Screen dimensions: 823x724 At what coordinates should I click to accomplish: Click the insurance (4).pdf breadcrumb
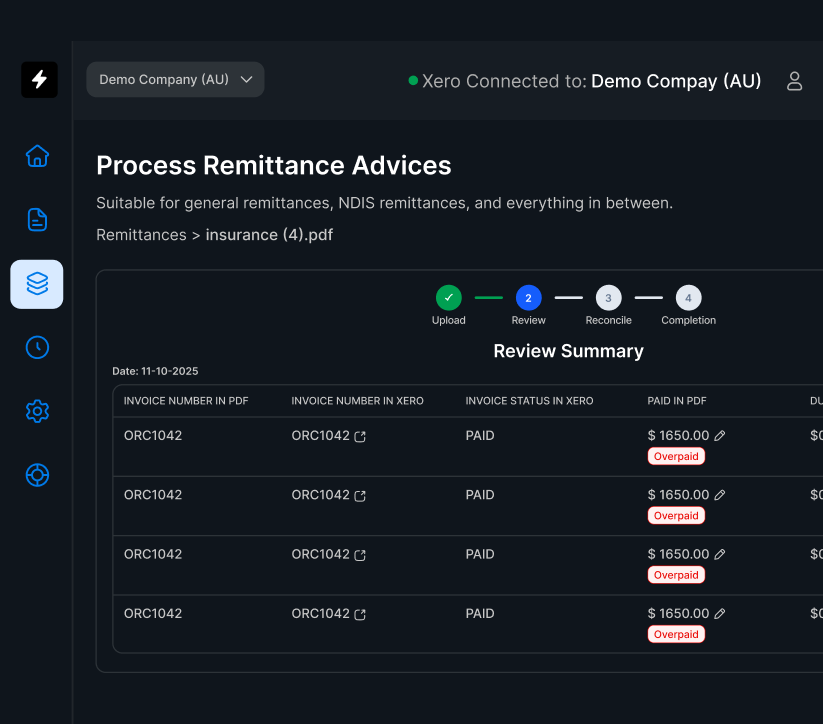pyautogui.click(x=269, y=235)
